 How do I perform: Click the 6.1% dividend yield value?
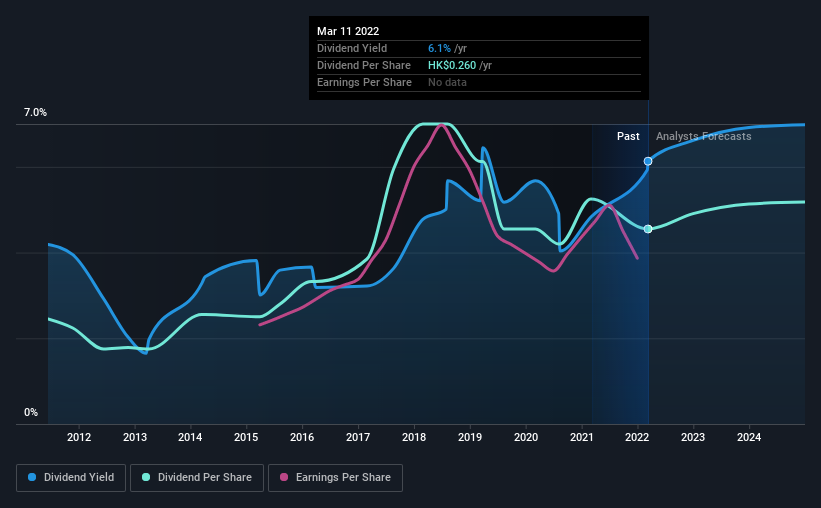[439, 48]
